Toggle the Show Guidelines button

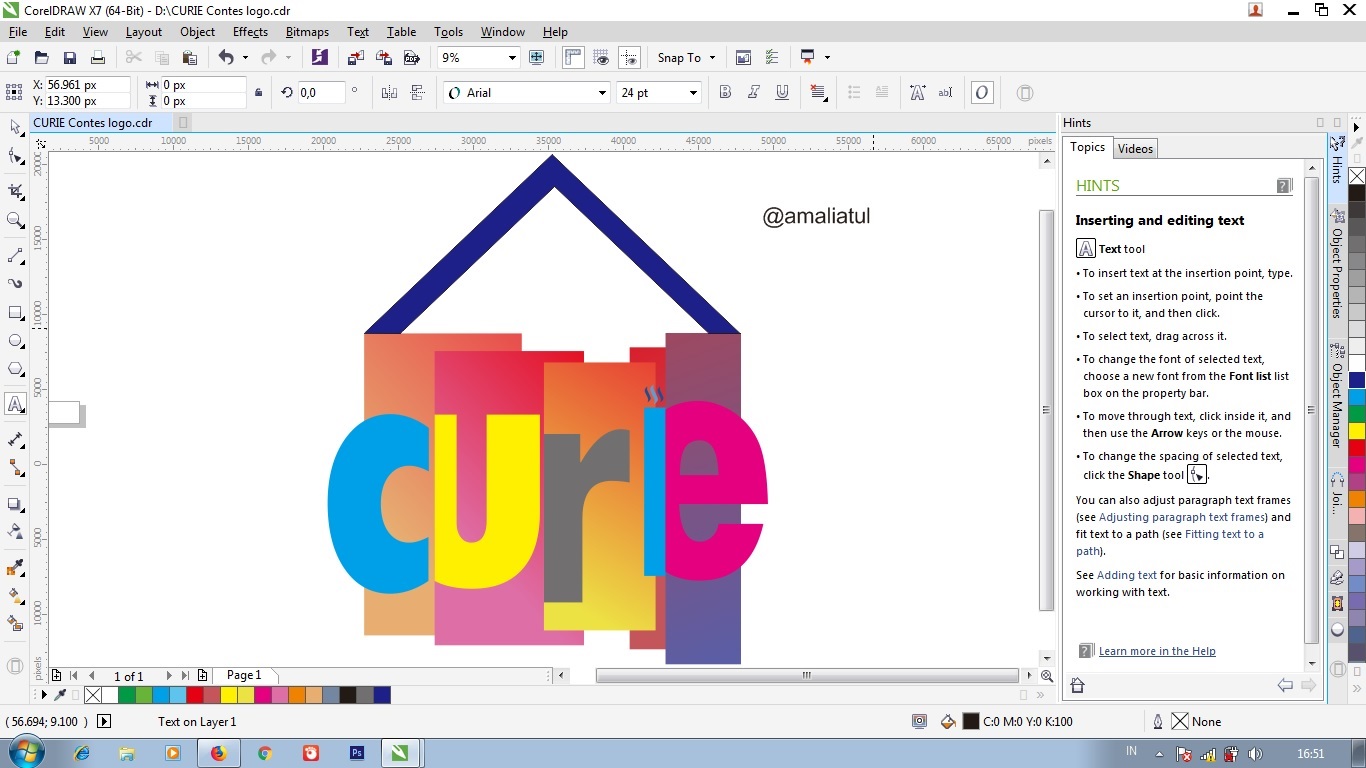point(629,58)
